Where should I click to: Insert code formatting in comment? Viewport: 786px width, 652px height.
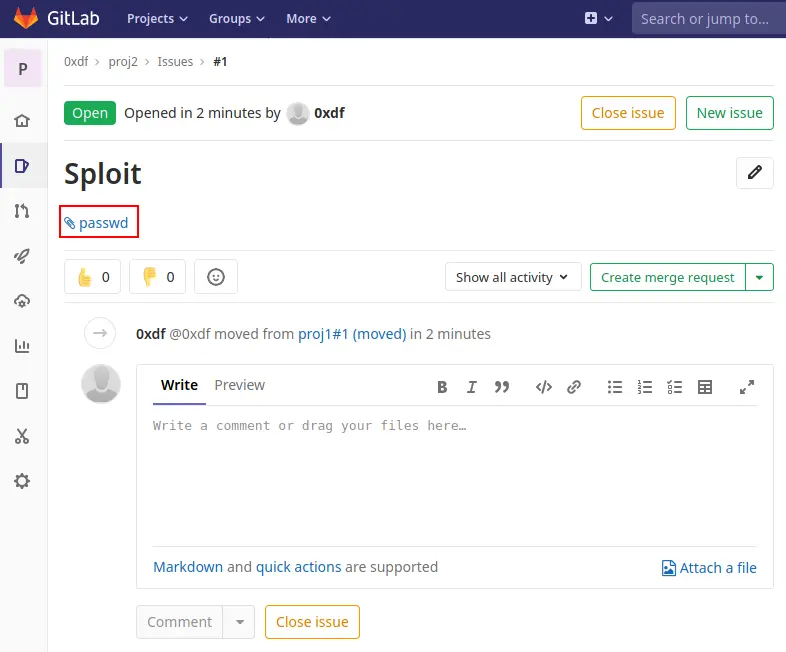pyautogui.click(x=544, y=387)
